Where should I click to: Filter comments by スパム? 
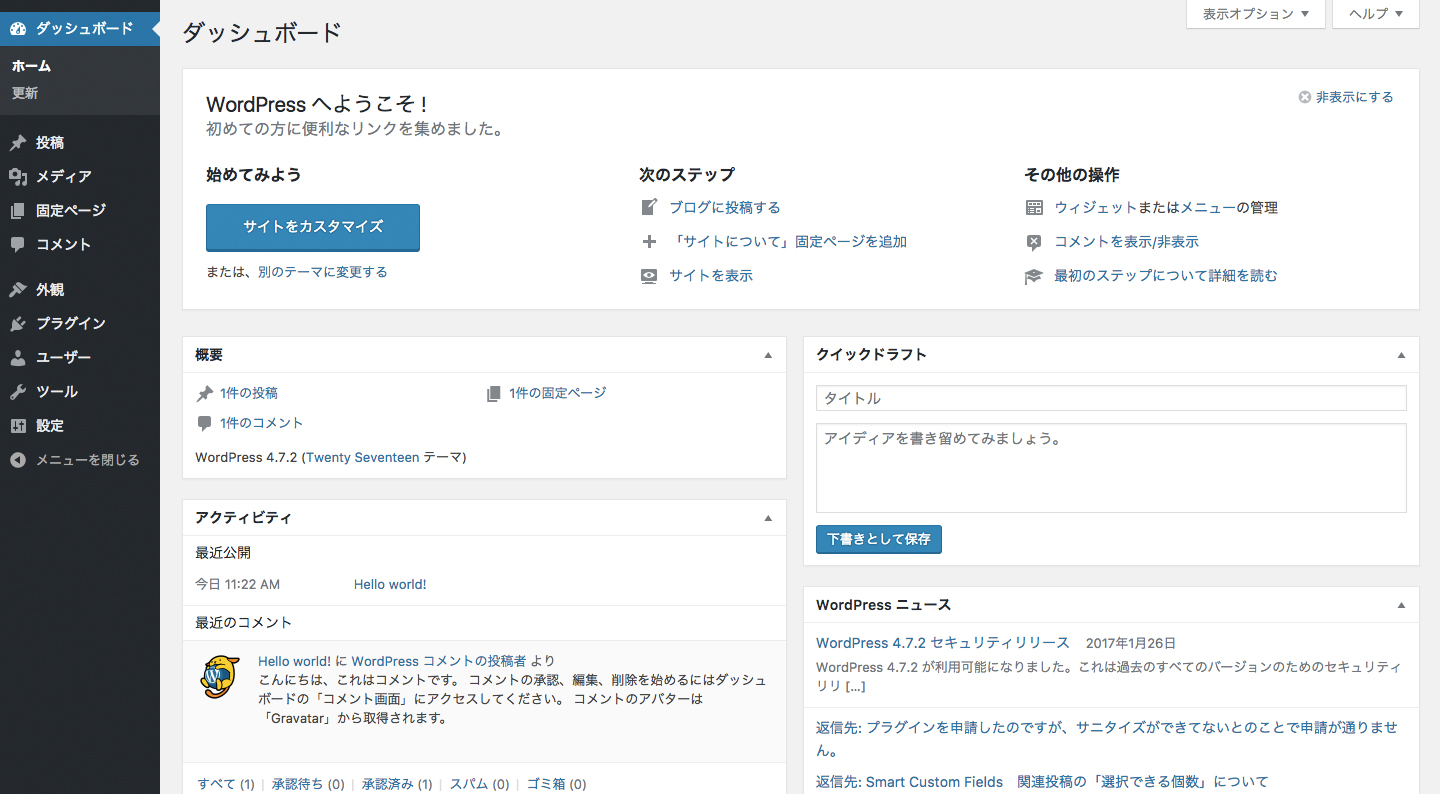pyautogui.click(x=469, y=785)
